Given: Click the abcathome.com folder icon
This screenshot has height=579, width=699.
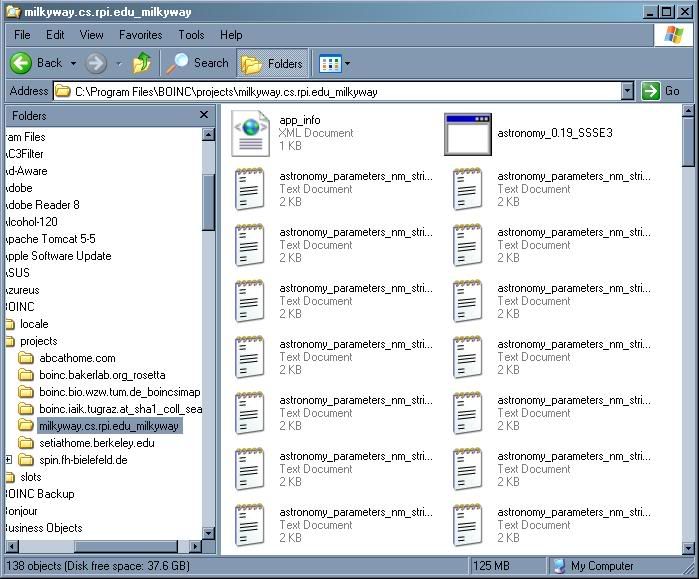Looking at the screenshot, I should tap(26, 358).
